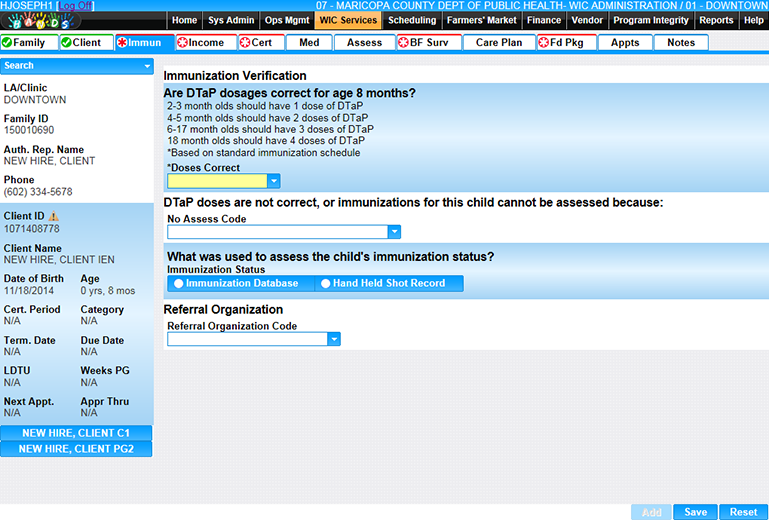Click the green checkmark on Family tab

coord(7,43)
